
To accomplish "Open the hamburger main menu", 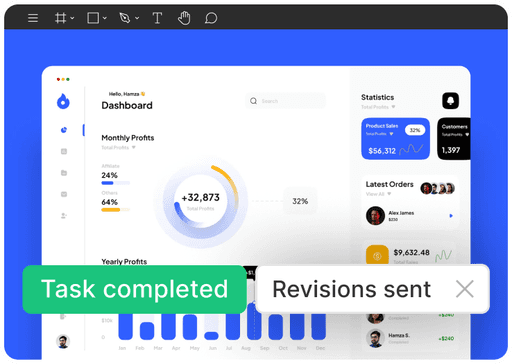I will tap(33, 18).
